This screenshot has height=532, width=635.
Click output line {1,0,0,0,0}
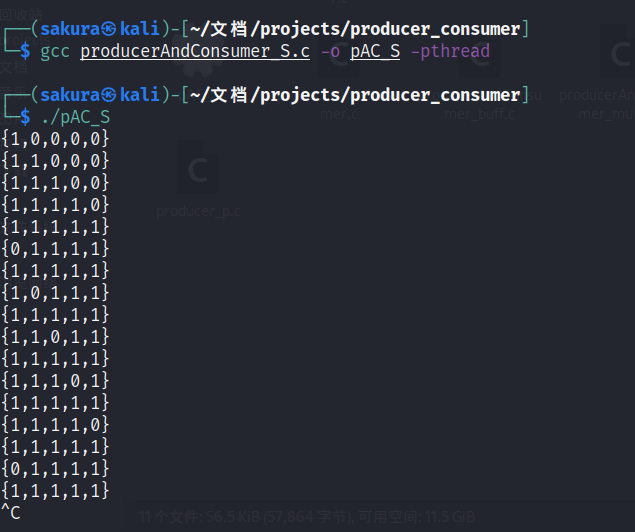pyautogui.click(x=55, y=139)
